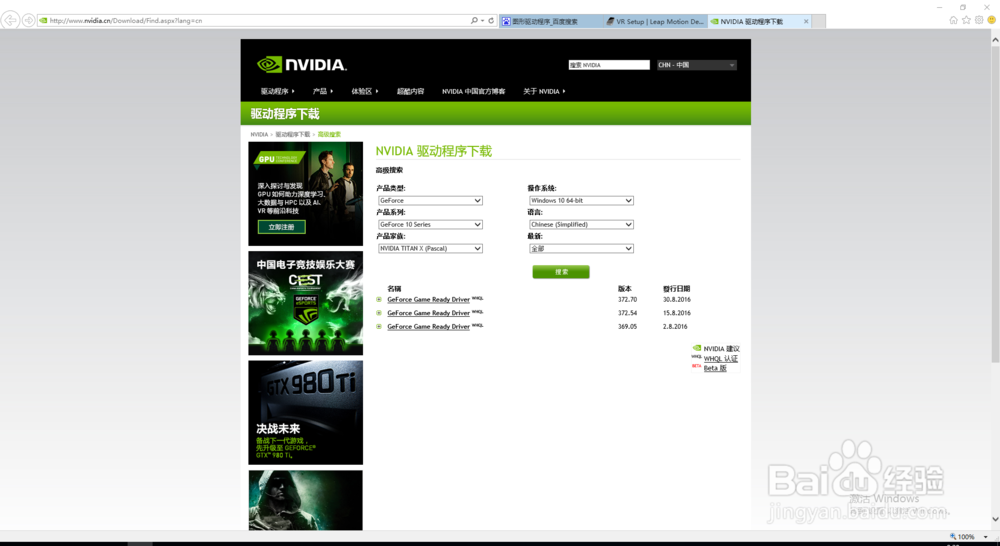Open favorites with the star icon
The image size is (1000, 546).
tap(966, 20)
